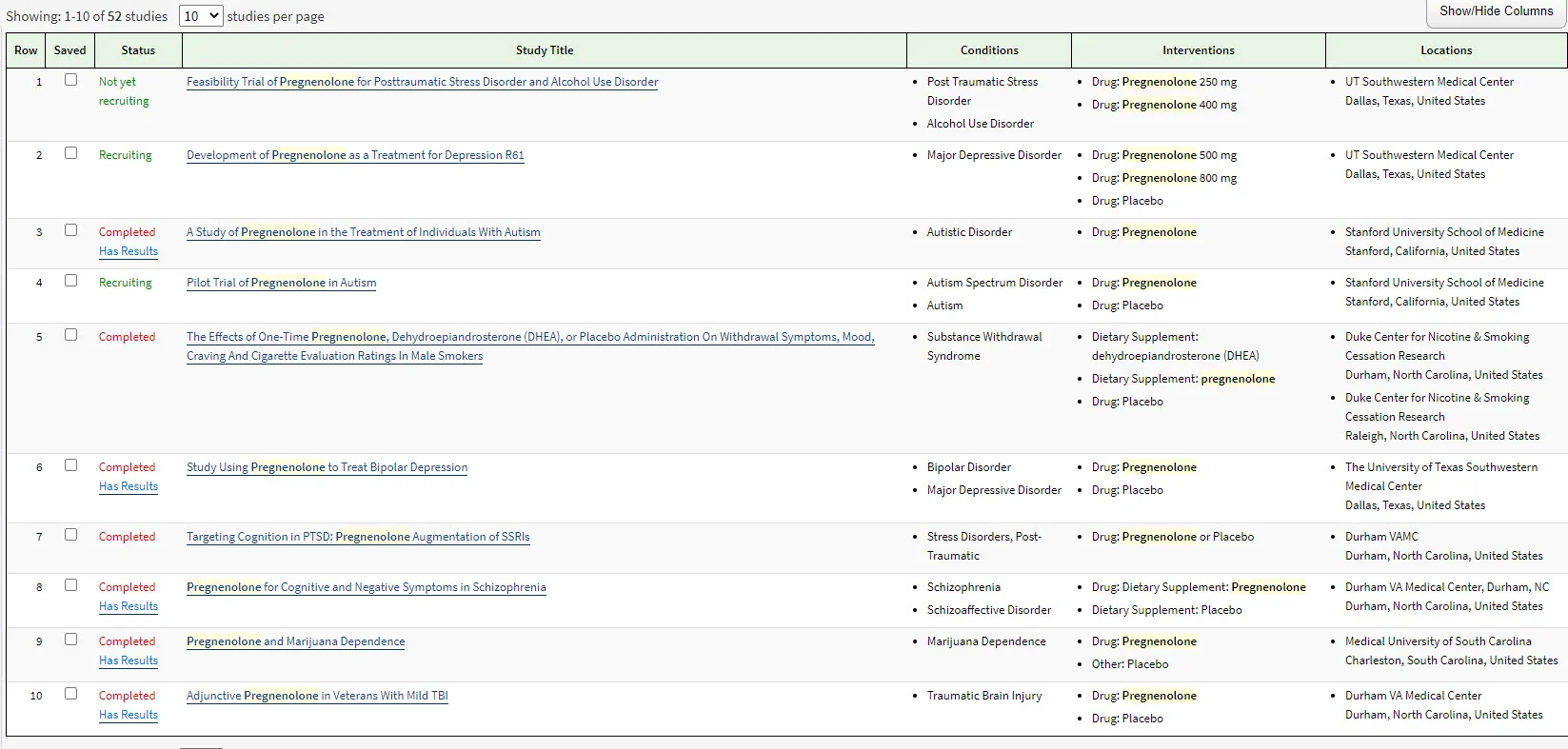The width and height of the screenshot is (1568, 749).
Task: Mark row 5 study as saved
Action: (70, 335)
